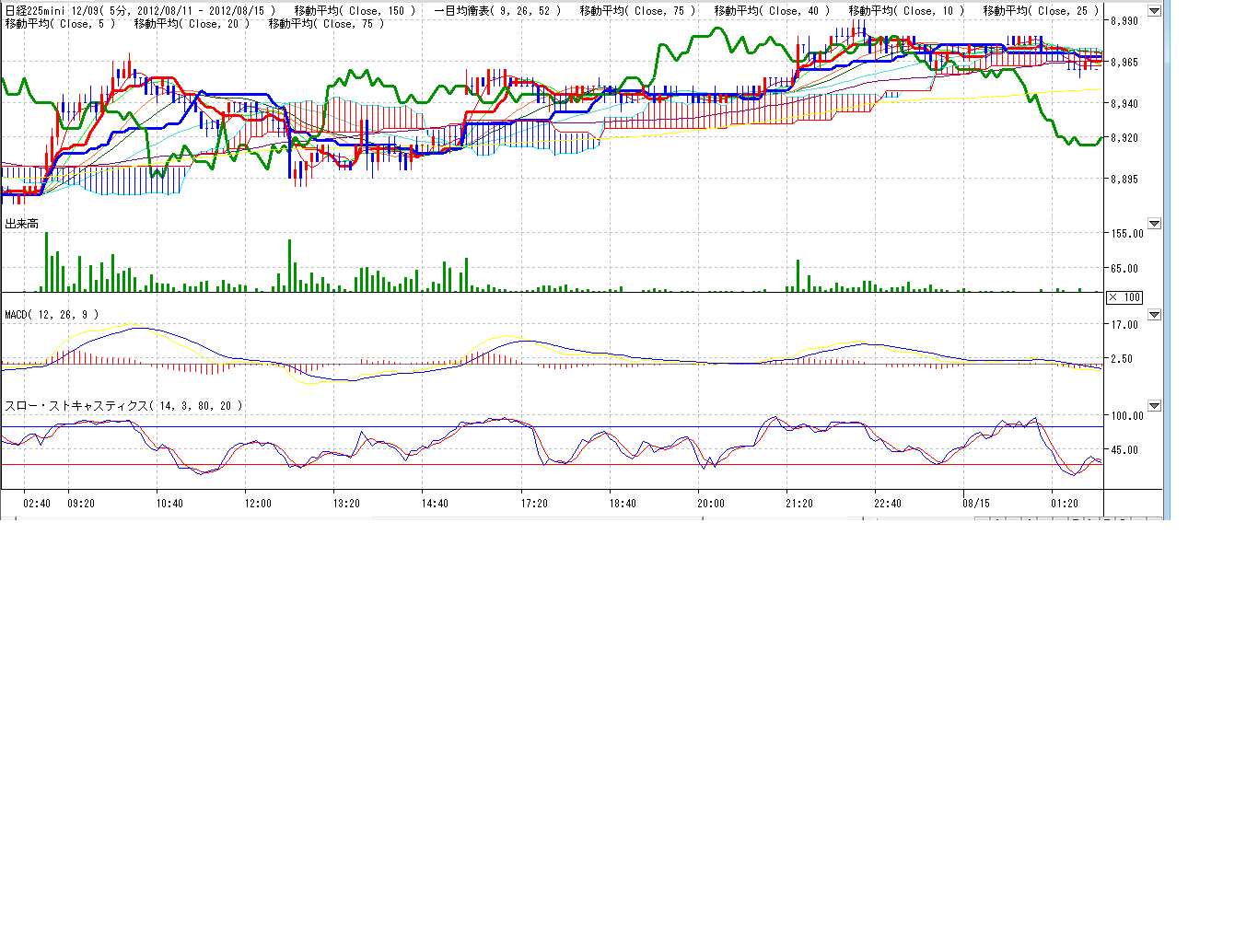
Task: Click the 移動平均 (Close, 40) label
Action: pos(772,11)
